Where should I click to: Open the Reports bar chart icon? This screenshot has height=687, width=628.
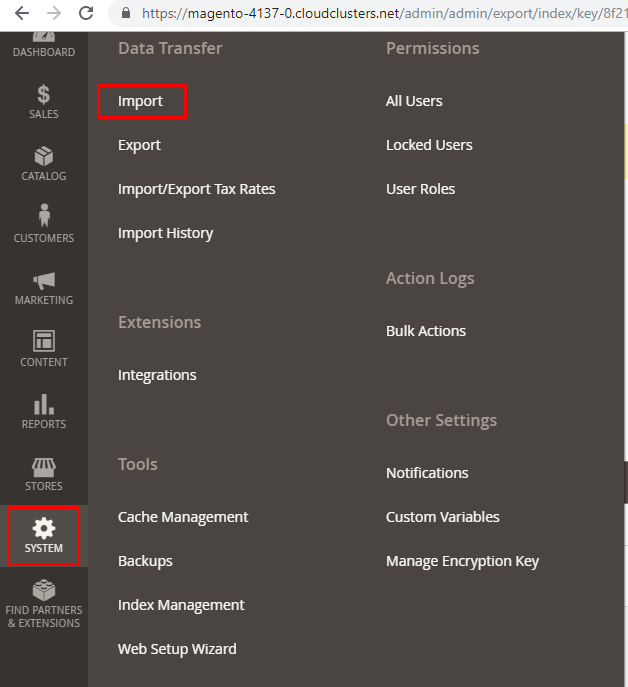(x=44, y=404)
